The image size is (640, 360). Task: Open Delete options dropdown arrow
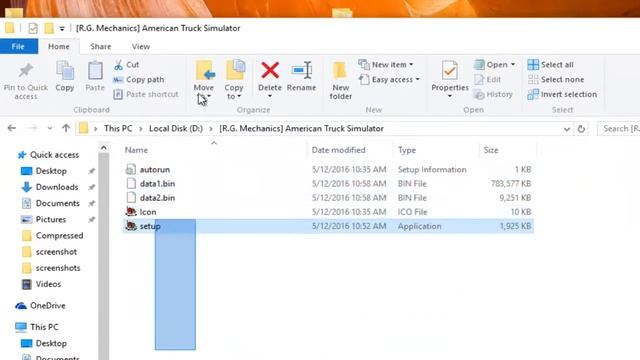tap(270, 97)
